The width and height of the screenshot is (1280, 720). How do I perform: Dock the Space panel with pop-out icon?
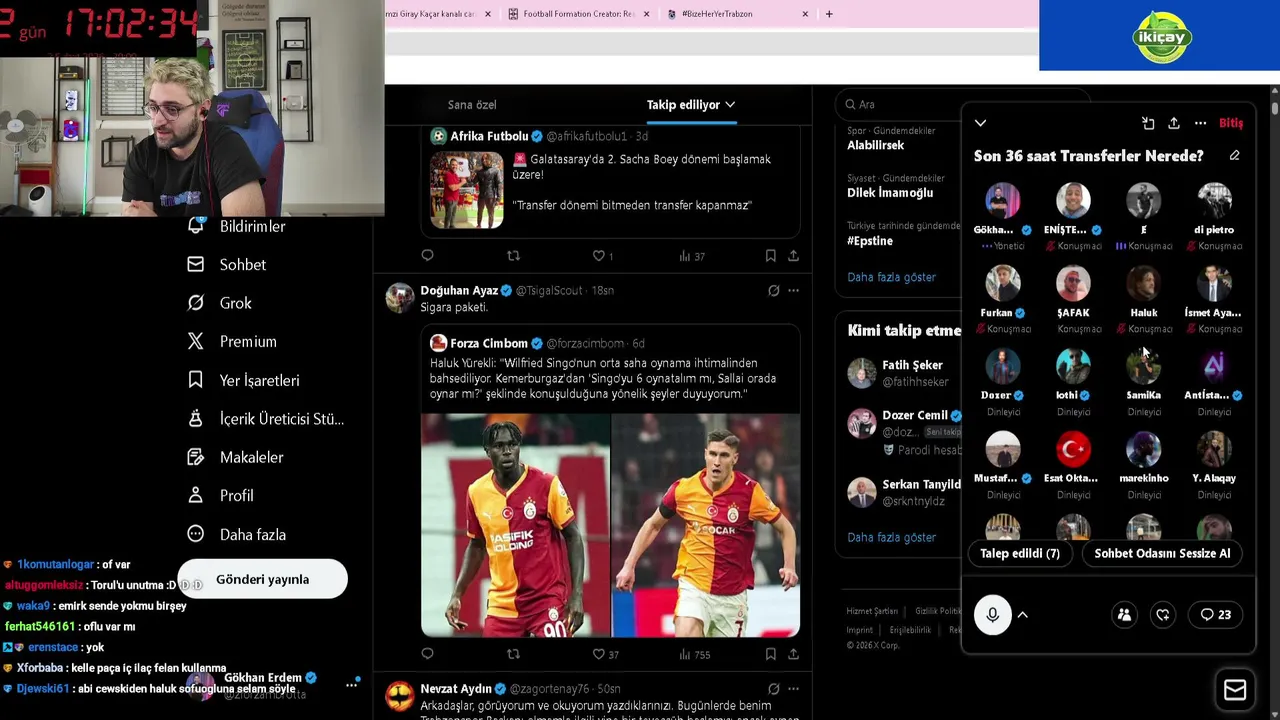coord(1148,123)
